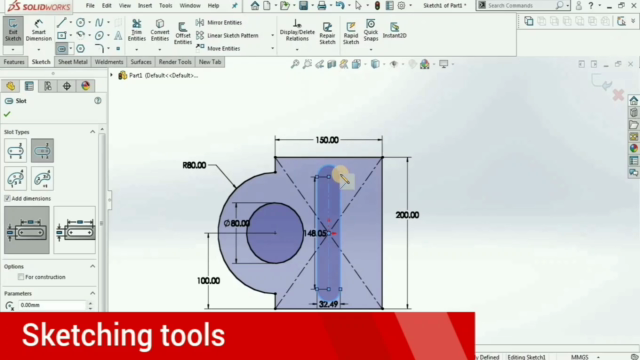This screenshot has width=640, height=360.
Task: Click the Print icon
Action: pyautogui.click(x=322, y=5)
